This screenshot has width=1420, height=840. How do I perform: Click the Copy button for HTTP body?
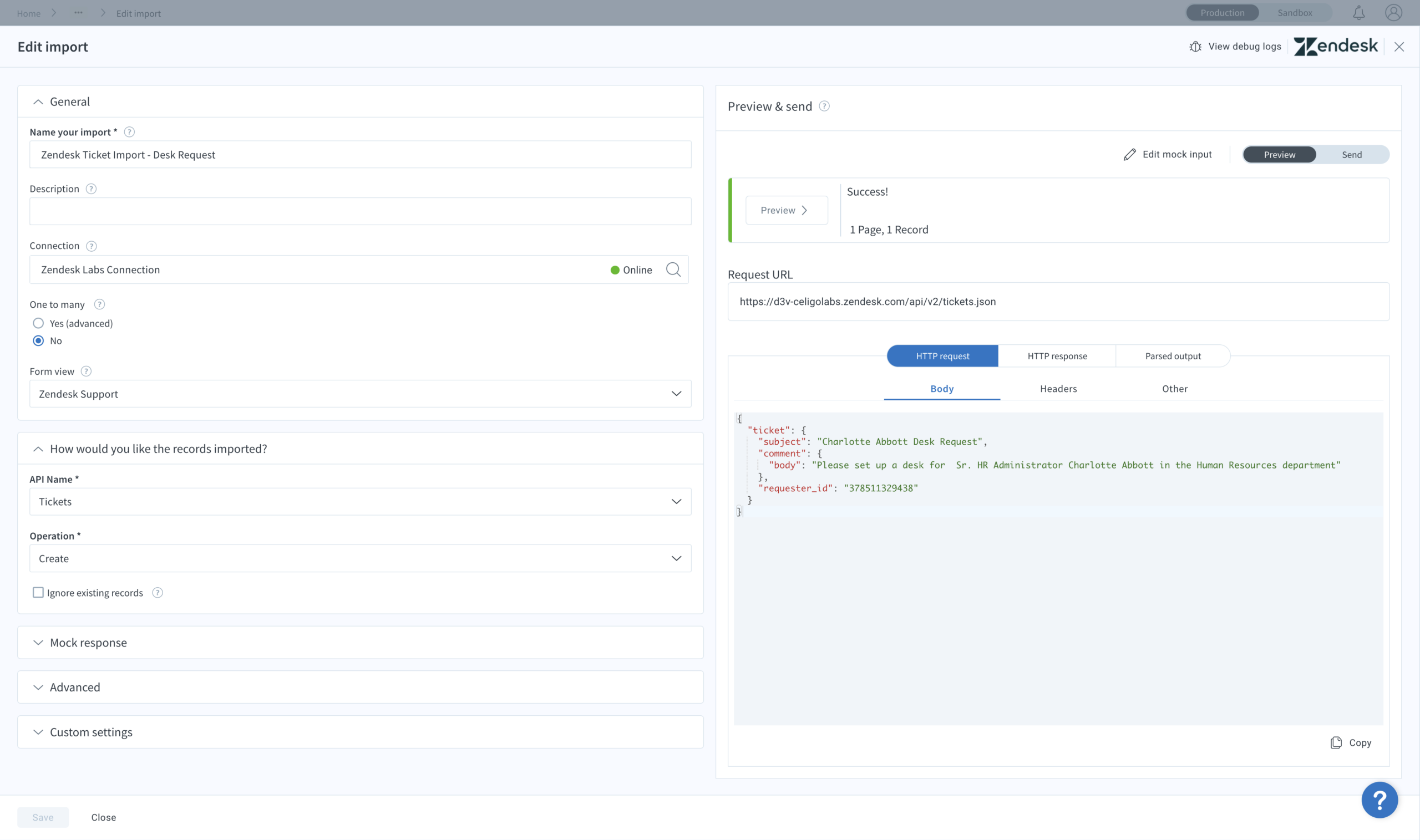coord(1351,742)
